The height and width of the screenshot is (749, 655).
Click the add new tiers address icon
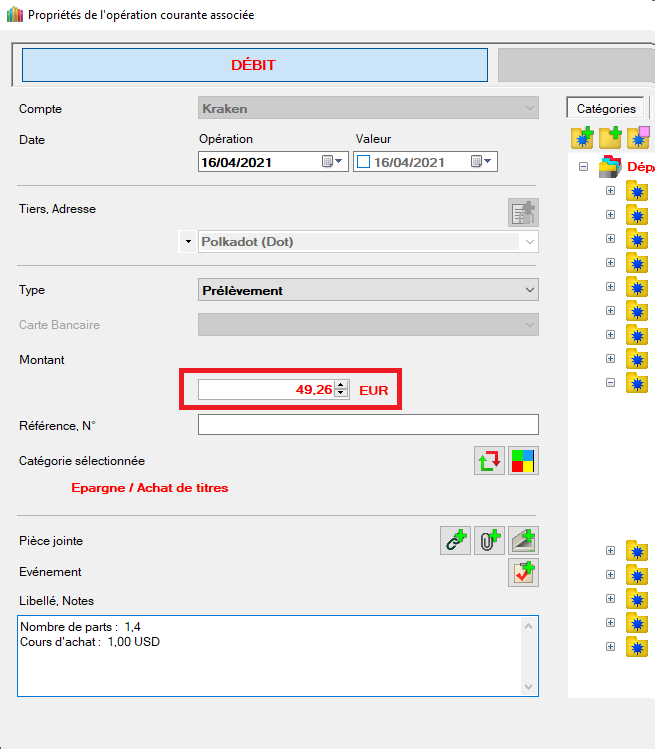[x=523, y=213]
